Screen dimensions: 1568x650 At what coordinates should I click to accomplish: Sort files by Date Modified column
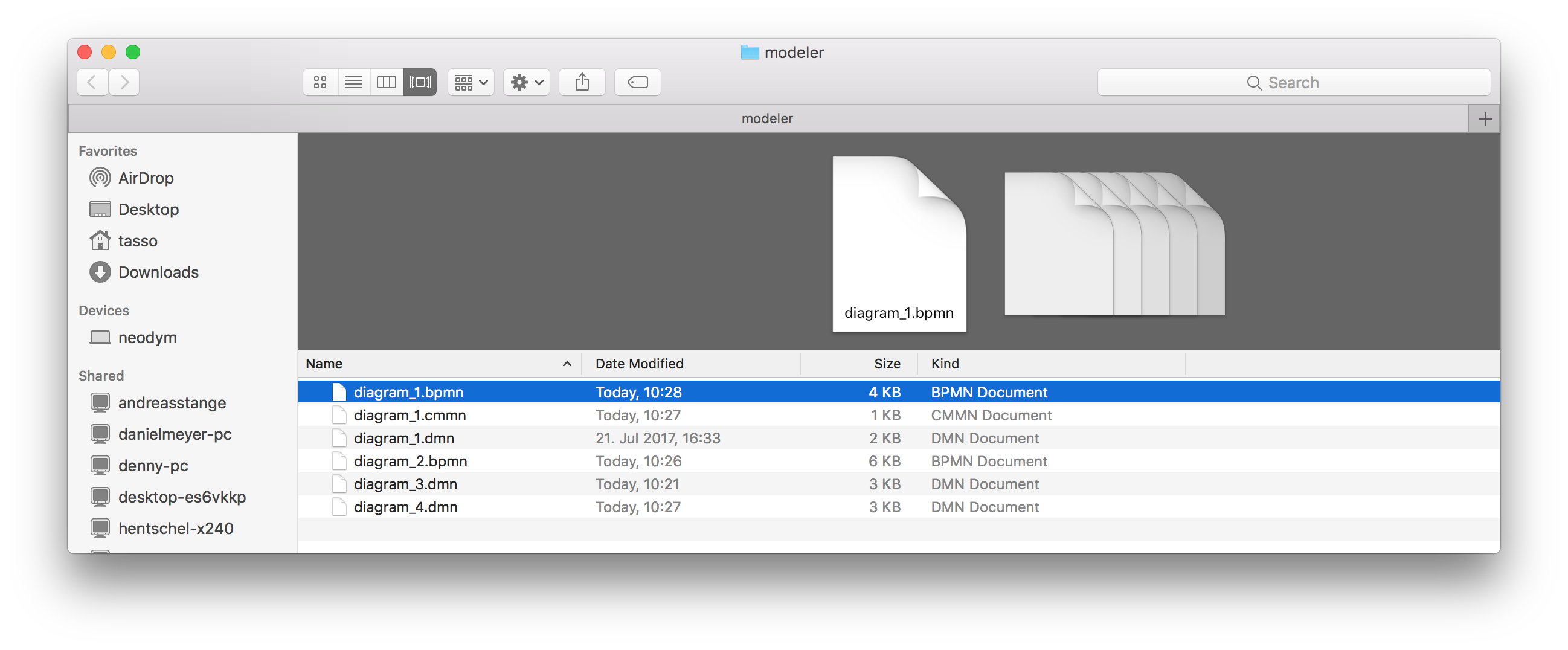(x=638, y=363)
